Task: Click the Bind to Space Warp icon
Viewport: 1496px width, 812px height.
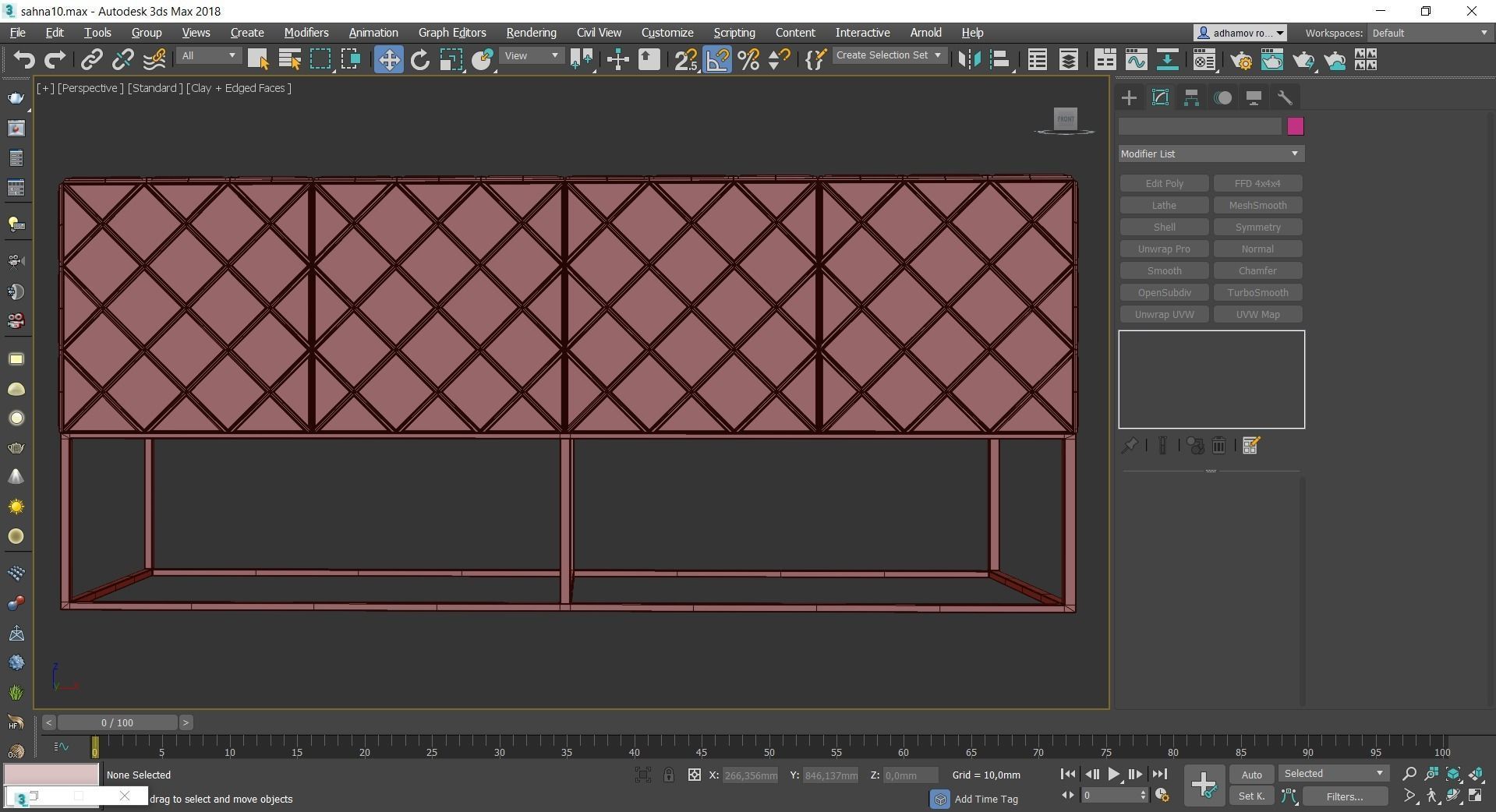Action: (x=154, y=60)
